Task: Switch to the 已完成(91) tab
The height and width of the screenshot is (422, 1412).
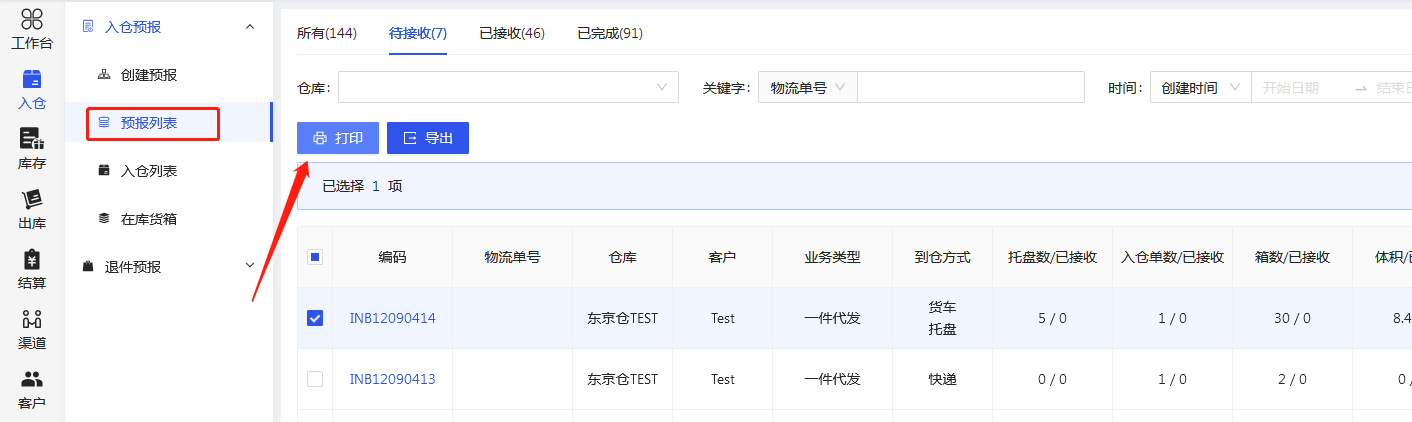Action: click(x=610, y=33)
